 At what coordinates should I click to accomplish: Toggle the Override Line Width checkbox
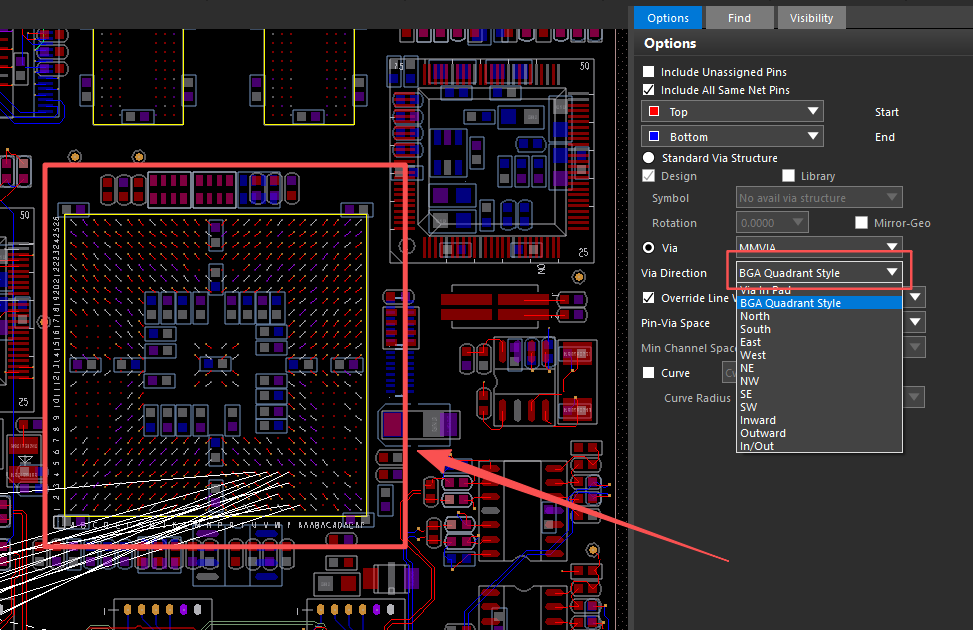point(649,298)
